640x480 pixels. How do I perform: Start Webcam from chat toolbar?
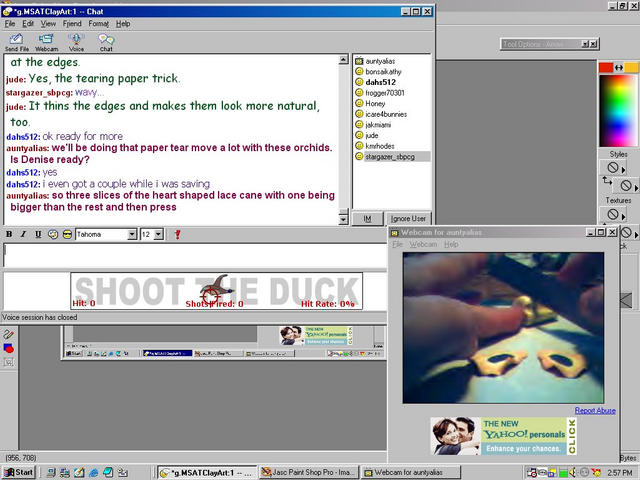click(x=46, y=42)
